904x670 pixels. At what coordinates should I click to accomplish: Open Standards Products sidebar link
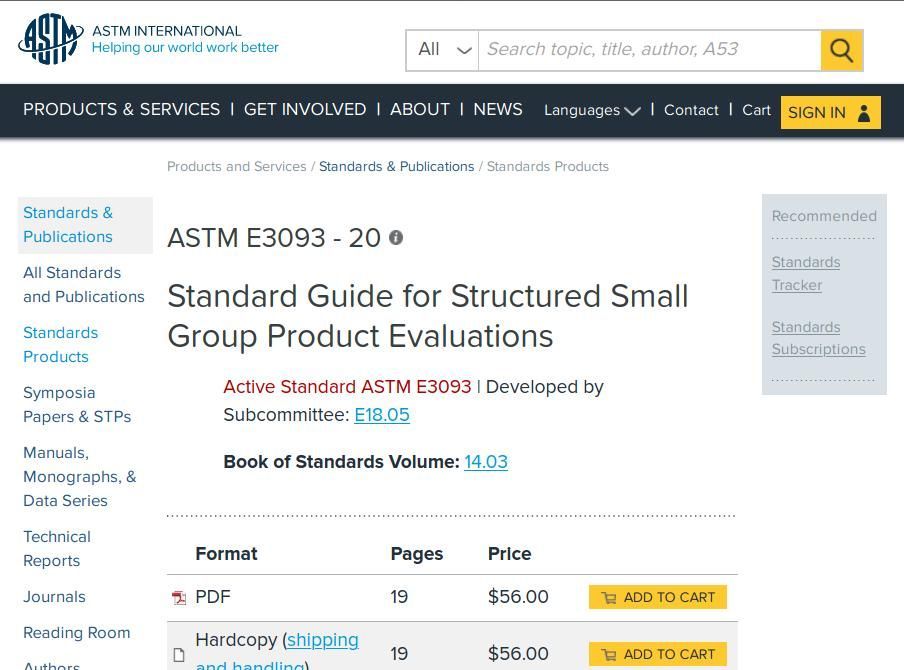61,345
